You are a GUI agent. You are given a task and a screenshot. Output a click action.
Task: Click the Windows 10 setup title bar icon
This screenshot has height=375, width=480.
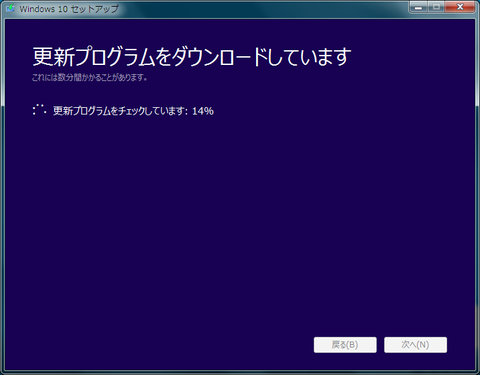pos(10,8)
